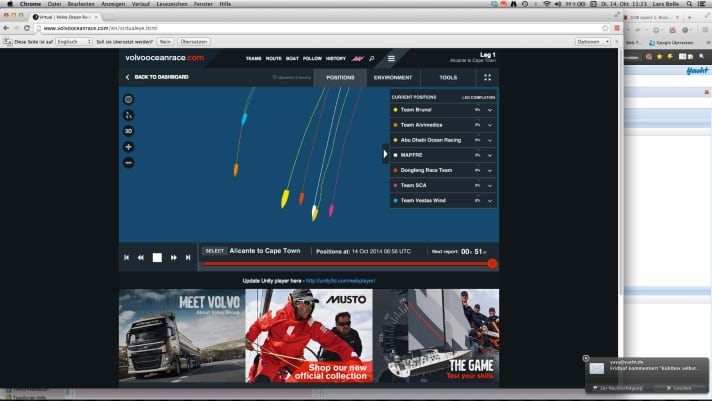Switch the map to 3D view
This screenshot has height=401, width=712.
coord(129,131)
